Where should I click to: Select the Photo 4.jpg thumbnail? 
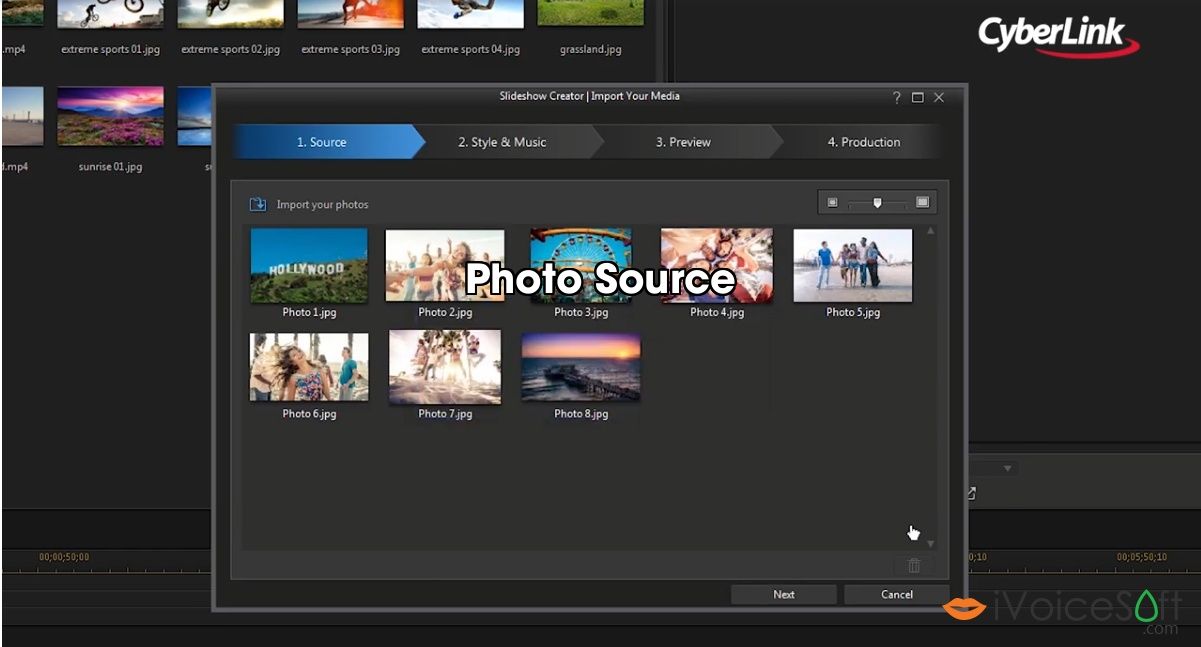point(717,265)
